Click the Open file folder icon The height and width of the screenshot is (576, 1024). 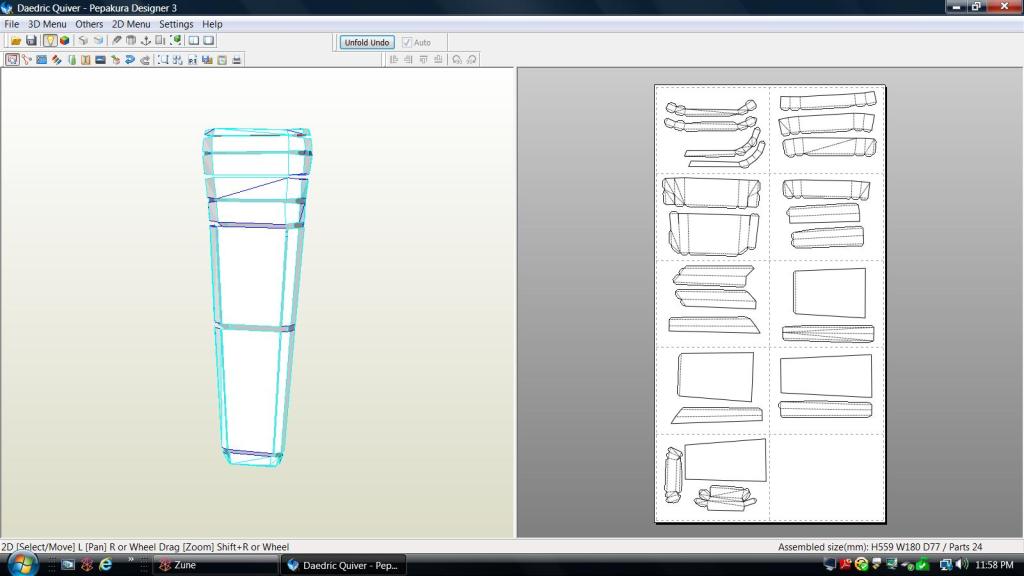[16, 41]
